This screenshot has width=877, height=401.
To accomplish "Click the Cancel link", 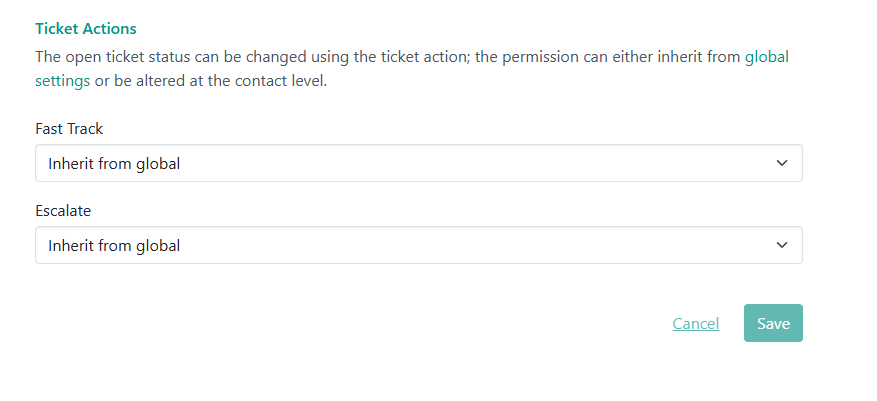I will coord(695,323).
